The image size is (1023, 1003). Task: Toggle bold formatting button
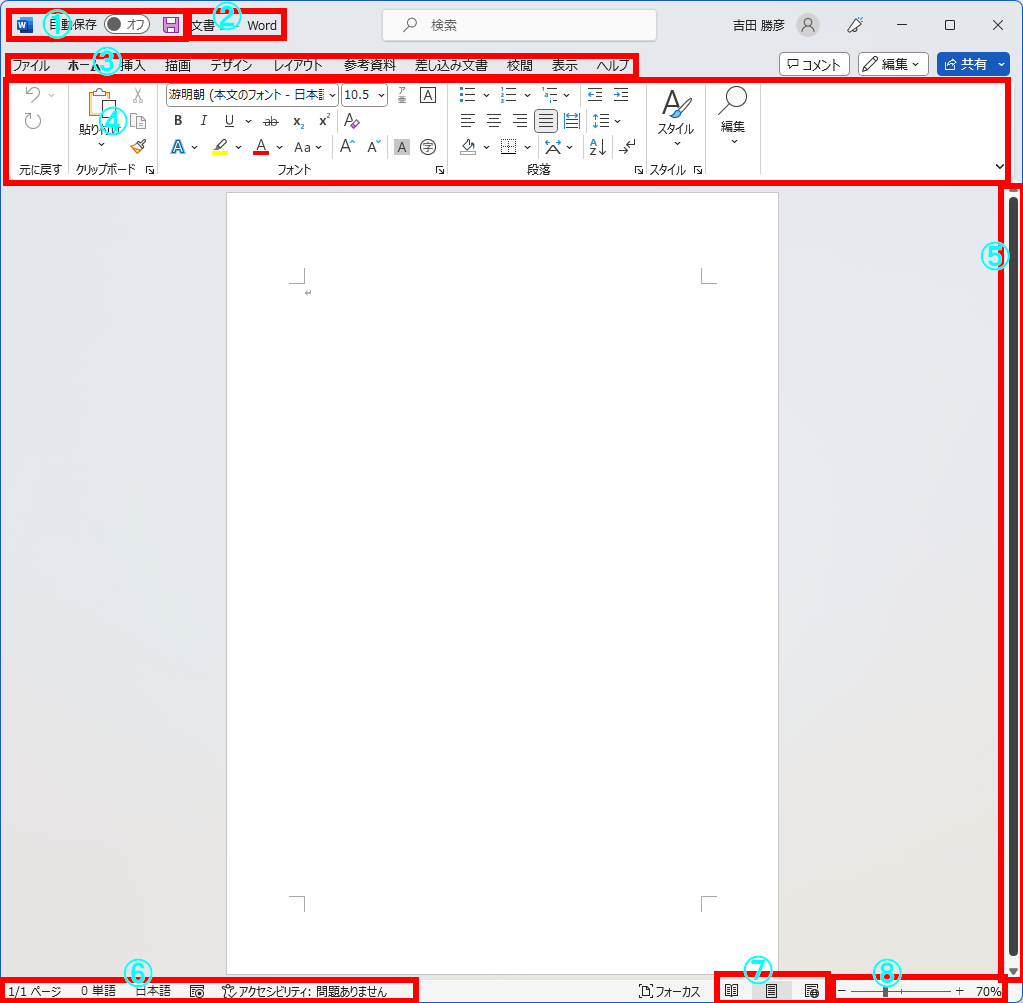[178, 121]
